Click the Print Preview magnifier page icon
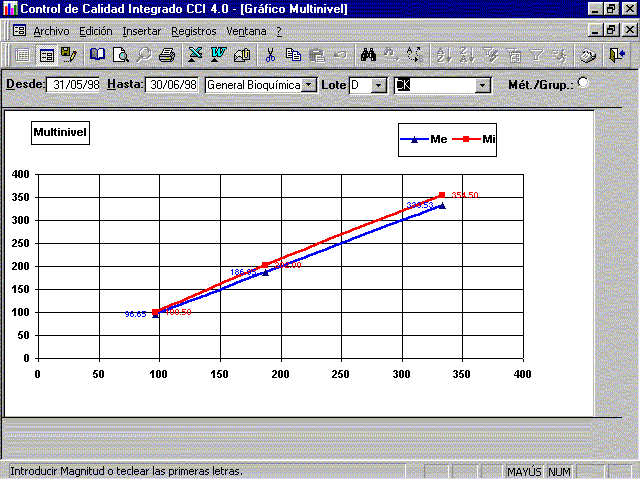 pos(121,55)
